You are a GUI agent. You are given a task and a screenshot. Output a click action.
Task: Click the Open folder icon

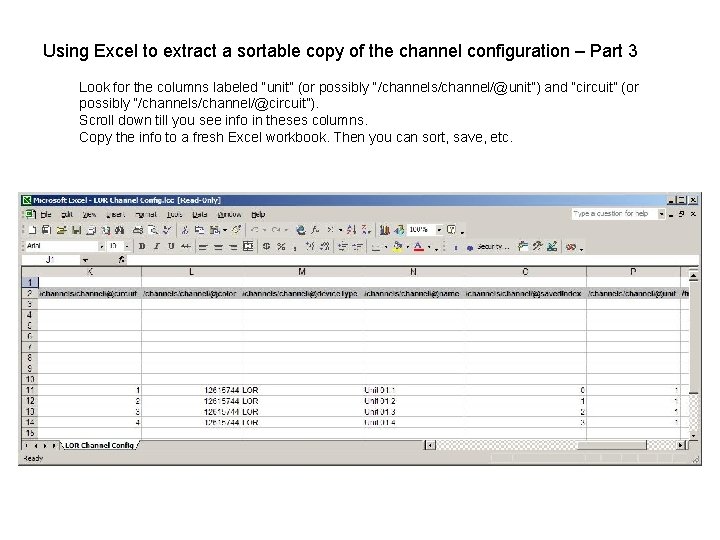[x=62, y=230]
